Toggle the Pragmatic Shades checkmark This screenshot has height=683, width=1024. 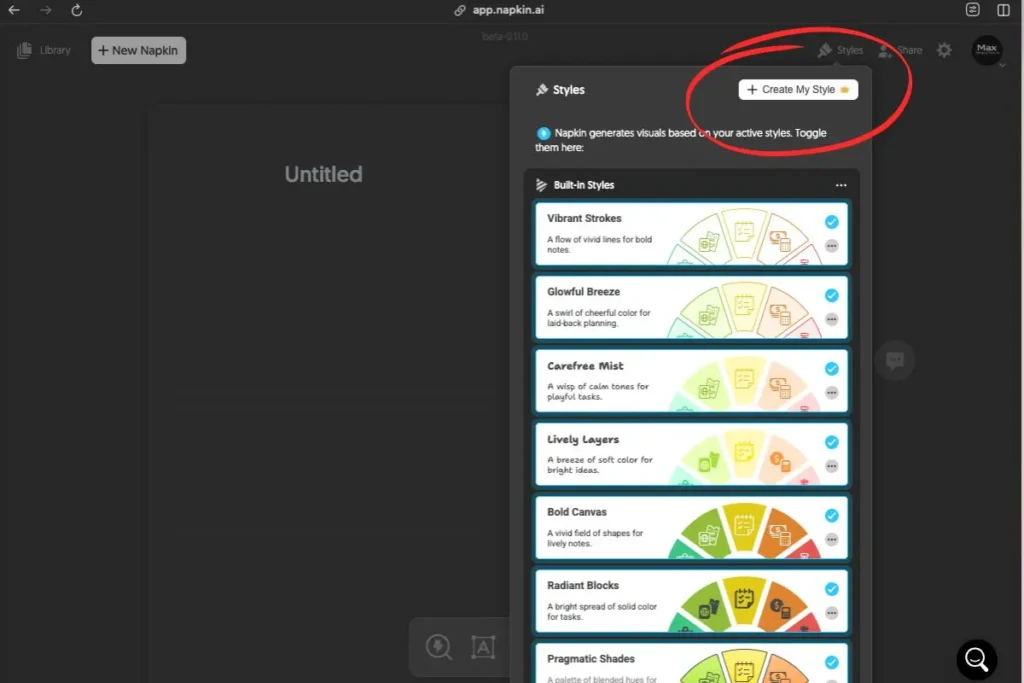[831, 662]
